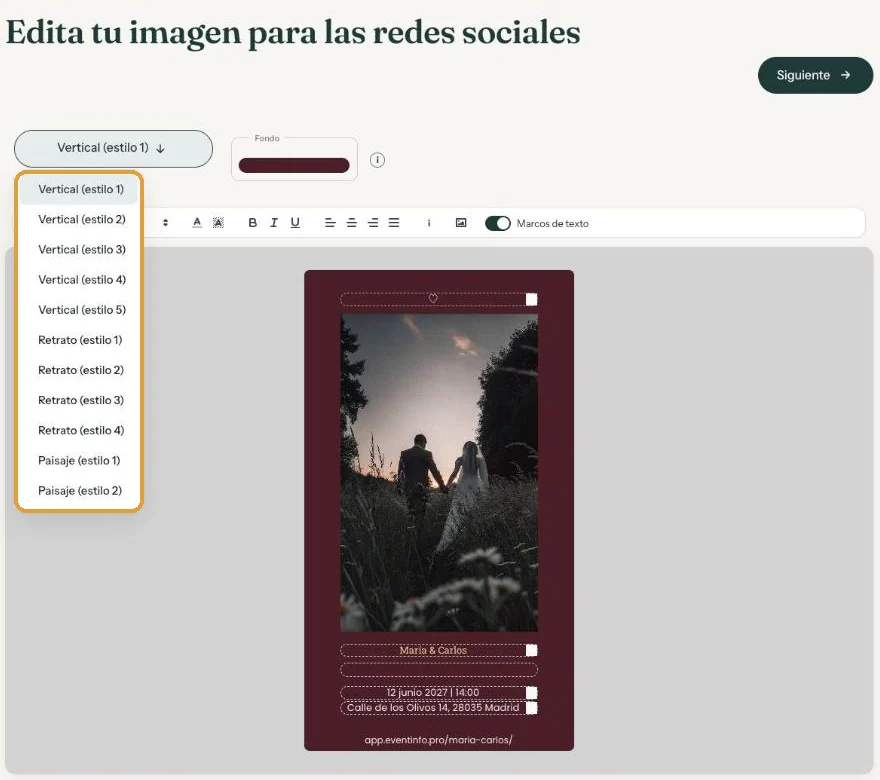Align text right
This screenshot has height=780, width=880.
tap(373, 223)
